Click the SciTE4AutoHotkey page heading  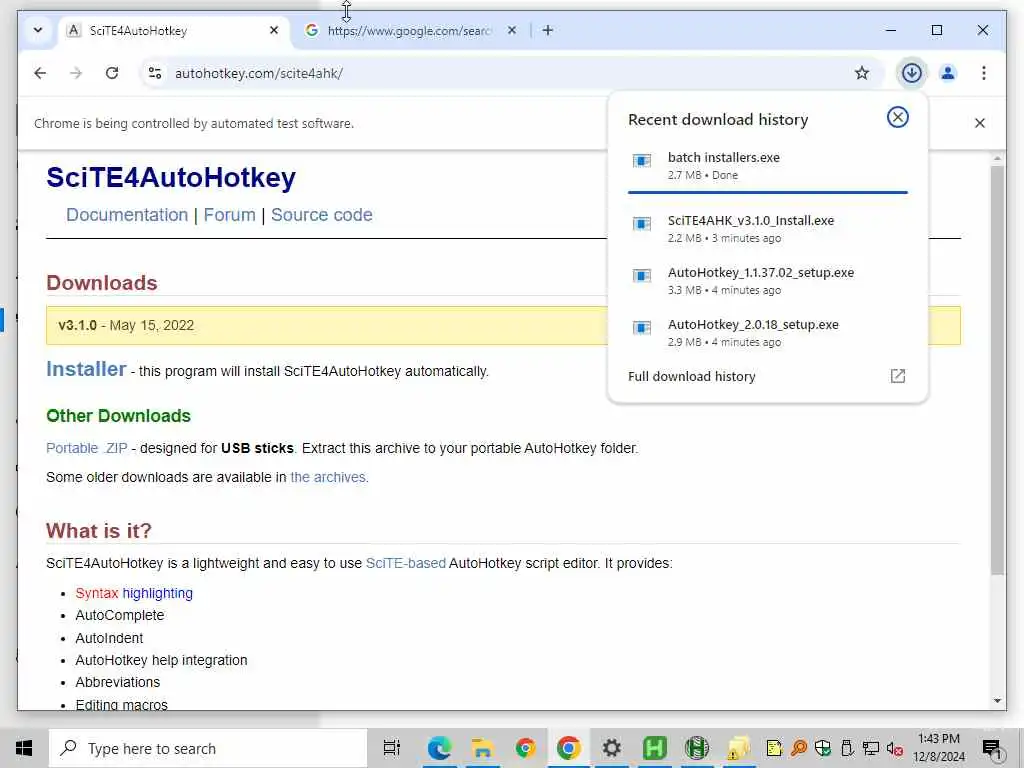click(171, 178)
